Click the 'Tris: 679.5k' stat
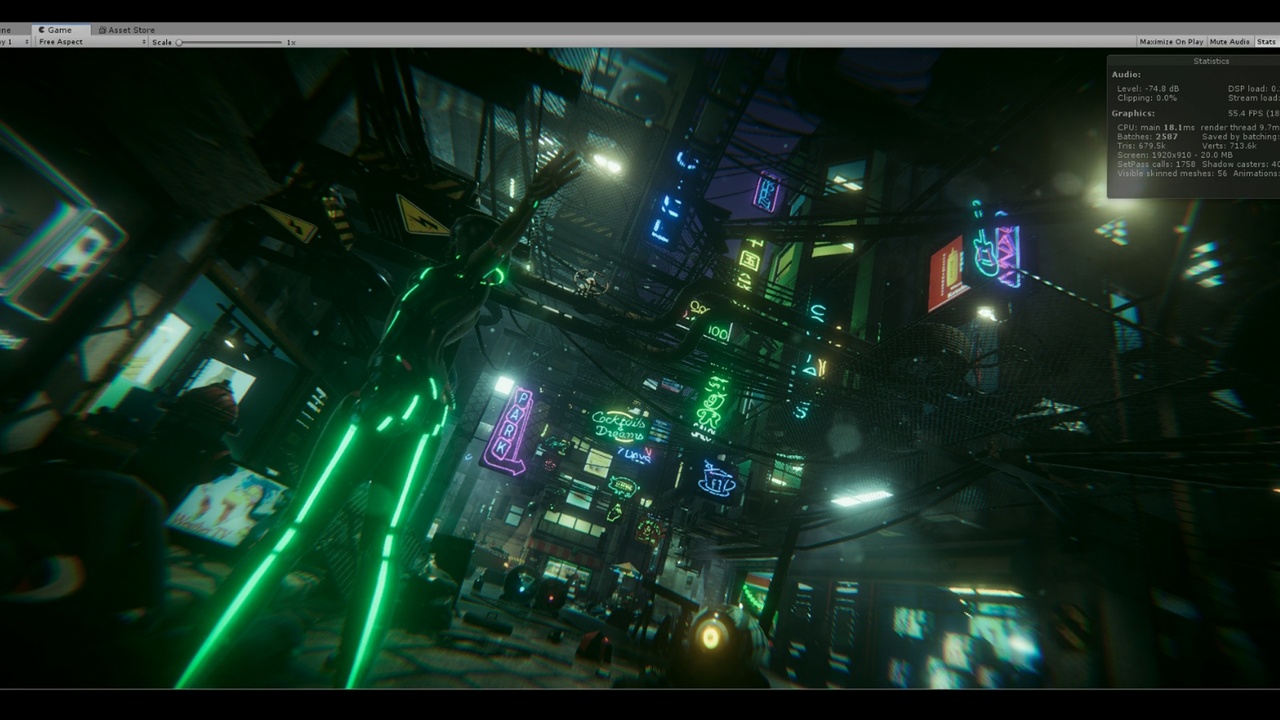The image size is (1280, 720). tap(1143, 146)
